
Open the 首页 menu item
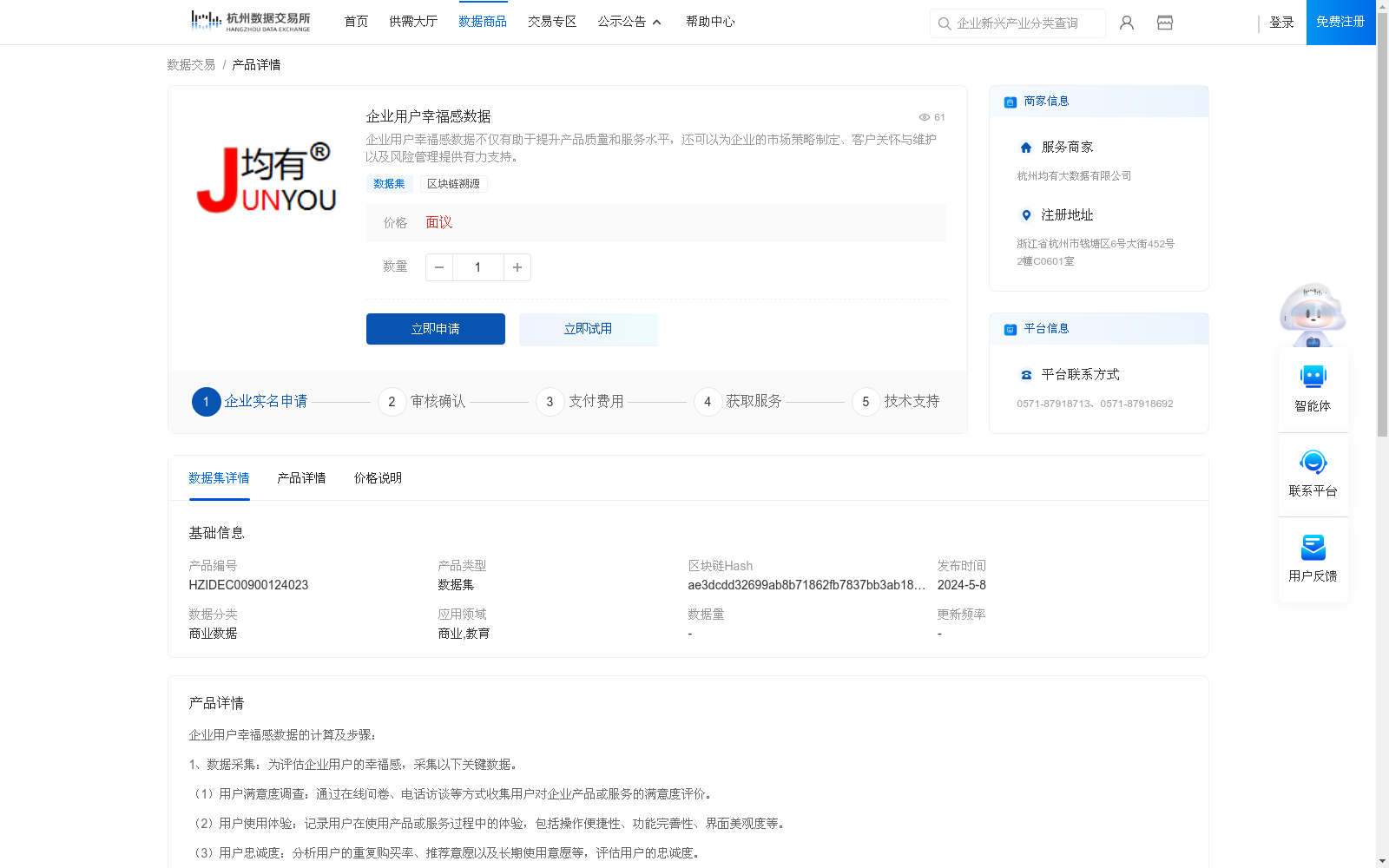click(x=356, y=22)
